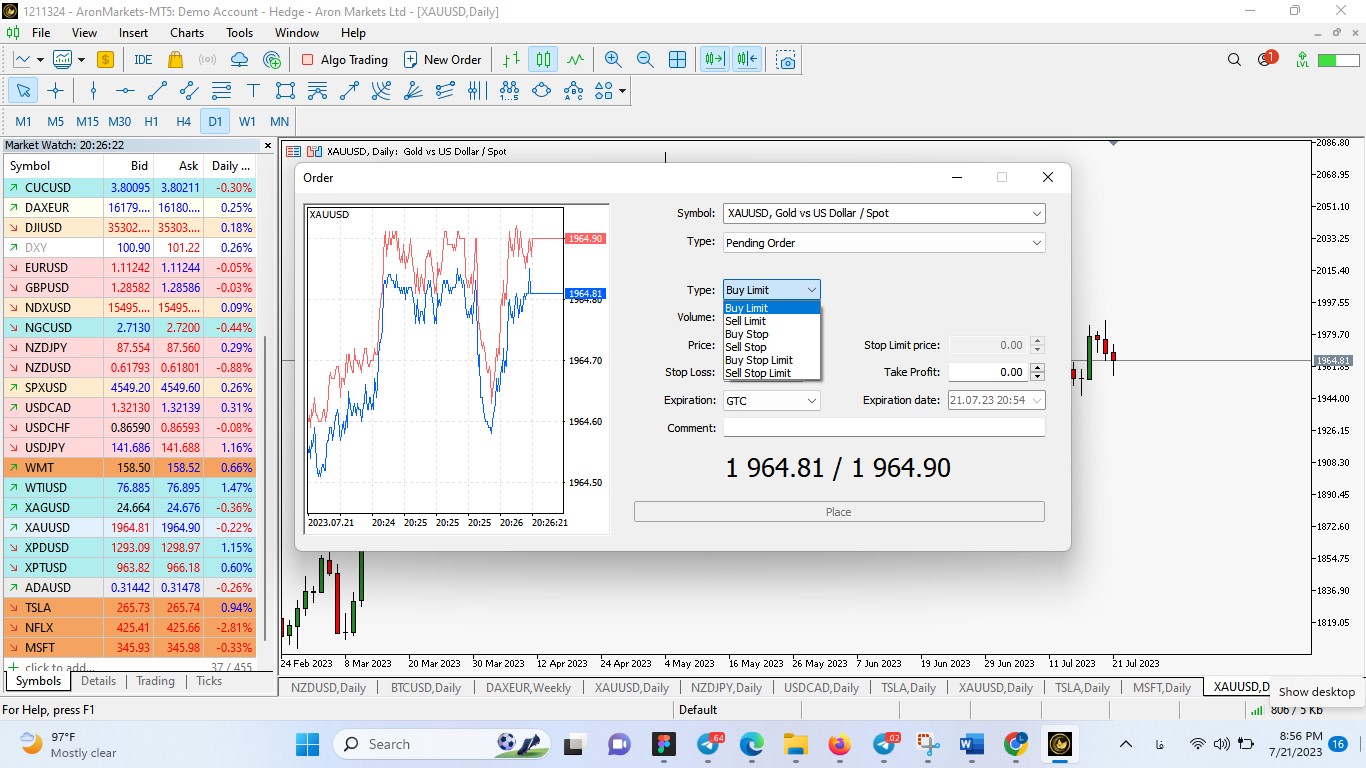Switch to the W1 timeframe
Image resolution: width=1366 pixels, height=768 pixels.
(247, 121)
